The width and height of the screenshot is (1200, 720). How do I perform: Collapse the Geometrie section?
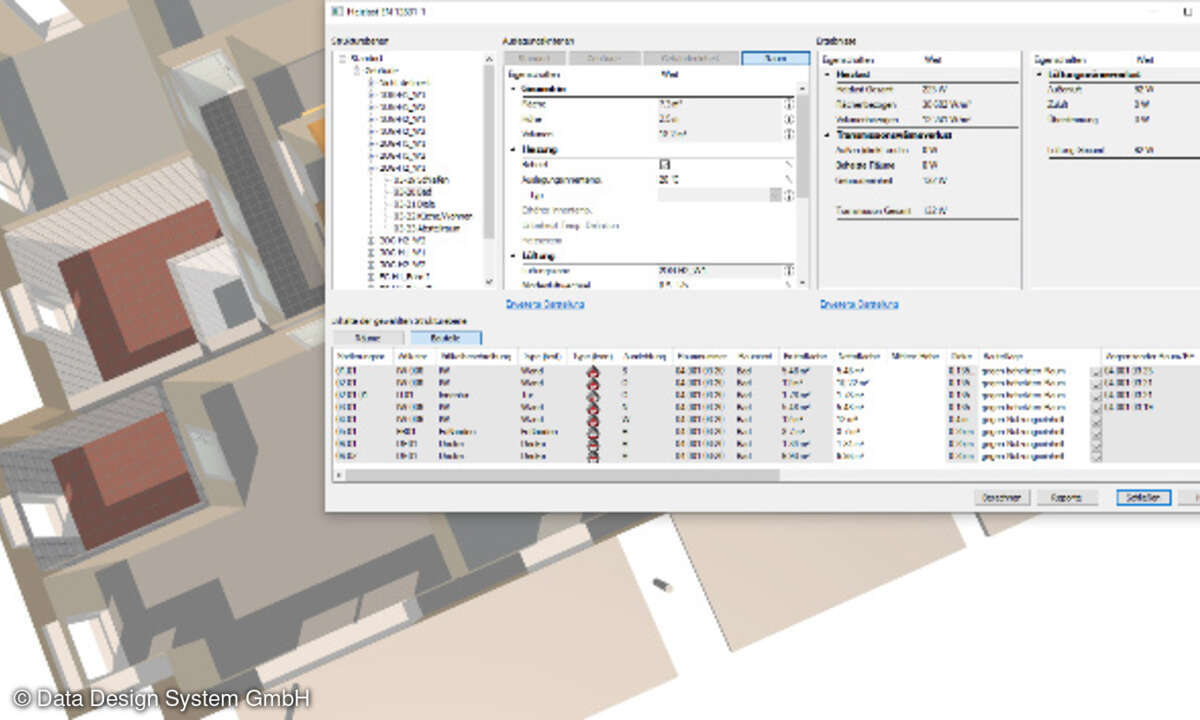click(513, 89)
